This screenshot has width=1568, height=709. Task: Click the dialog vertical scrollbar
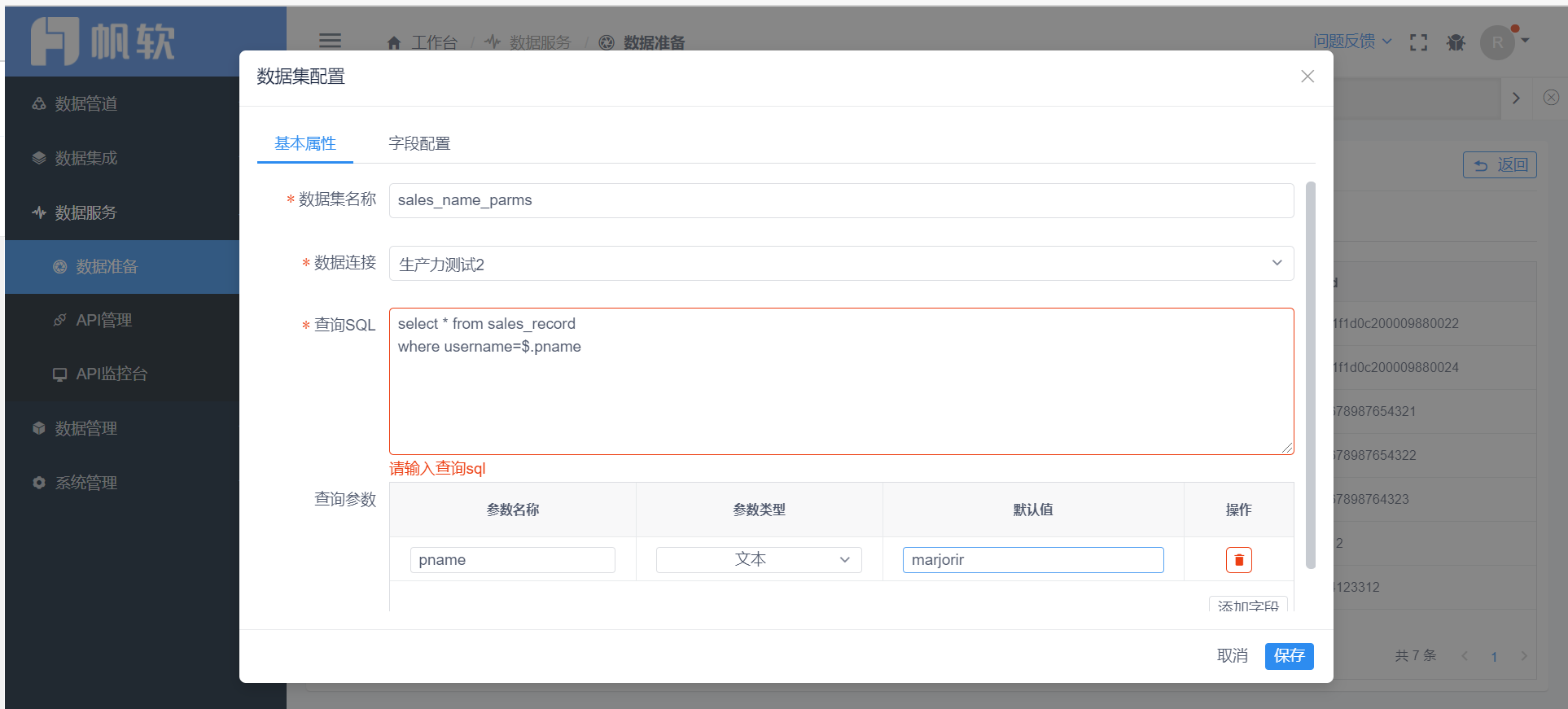1311,374
